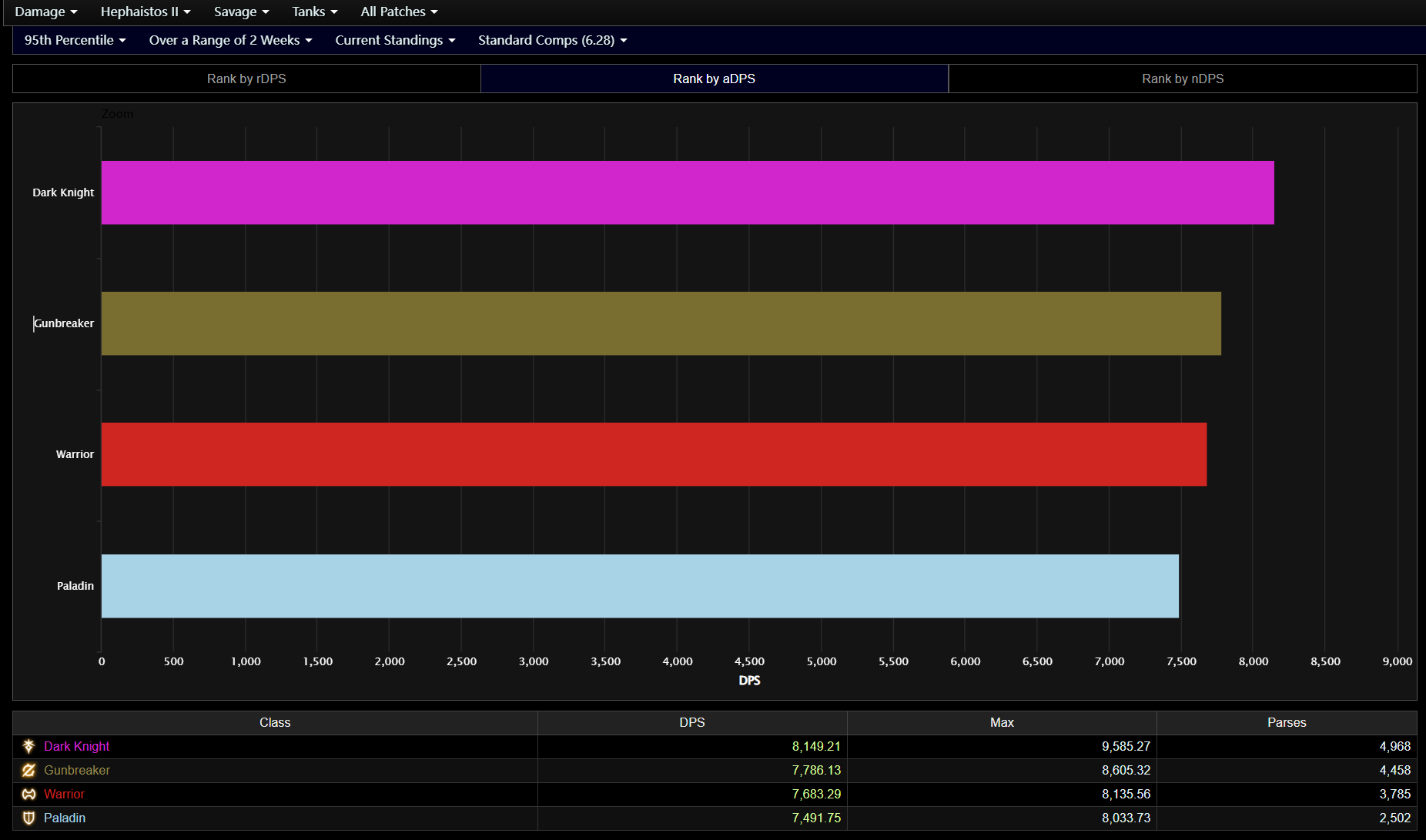Click the magenta Dark Knight bar
This screenshot has width=1426, height=840.
click(687, 192)
